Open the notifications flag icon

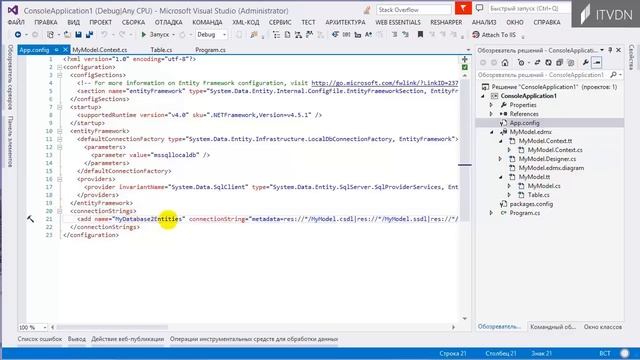pos(463,9)
